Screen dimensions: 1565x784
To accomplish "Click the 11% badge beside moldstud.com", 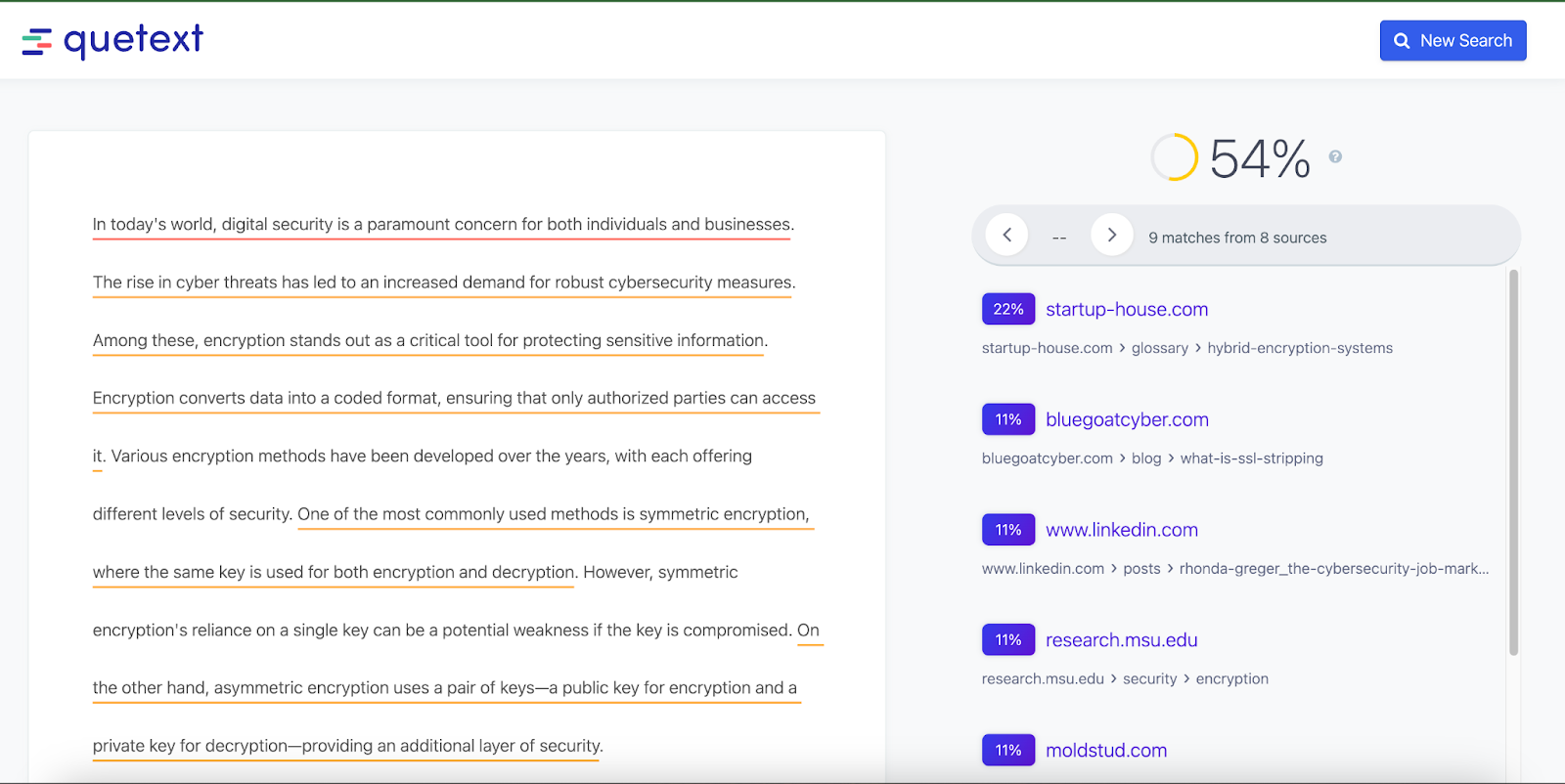I will pos(1008,751).
